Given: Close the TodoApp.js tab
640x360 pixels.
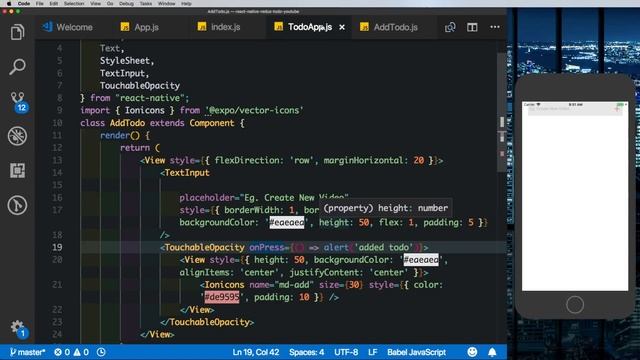Looking at the screenshot, I should click(342, 27).
